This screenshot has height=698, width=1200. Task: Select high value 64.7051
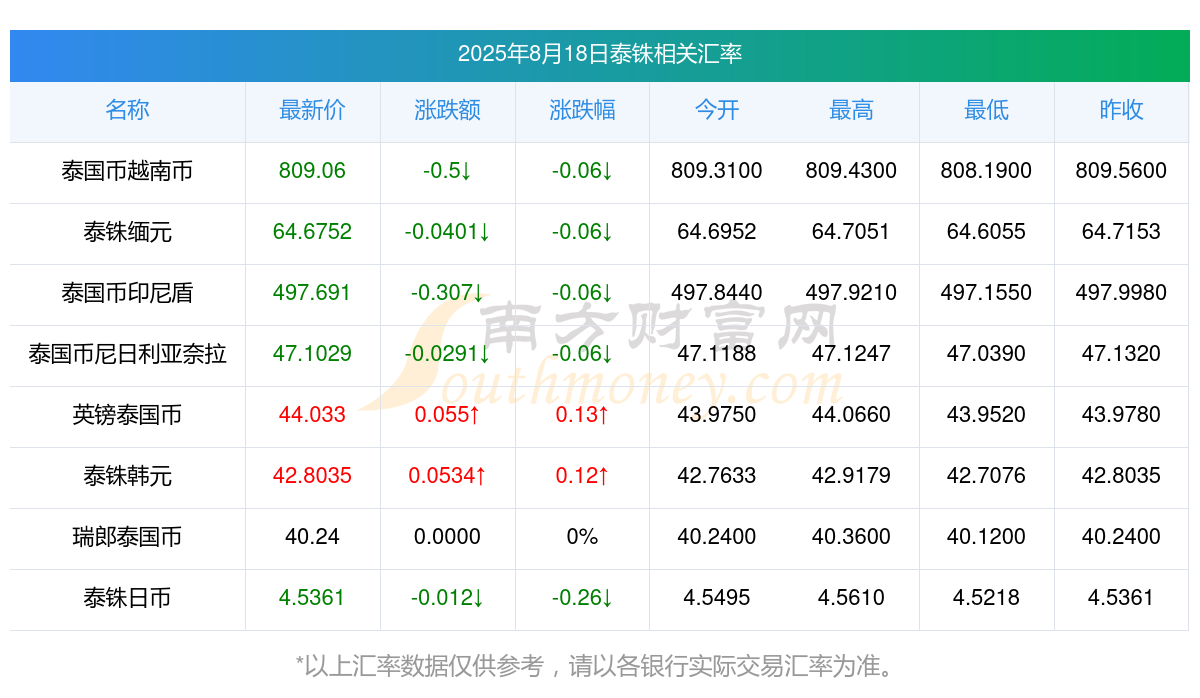coord(851,232)
